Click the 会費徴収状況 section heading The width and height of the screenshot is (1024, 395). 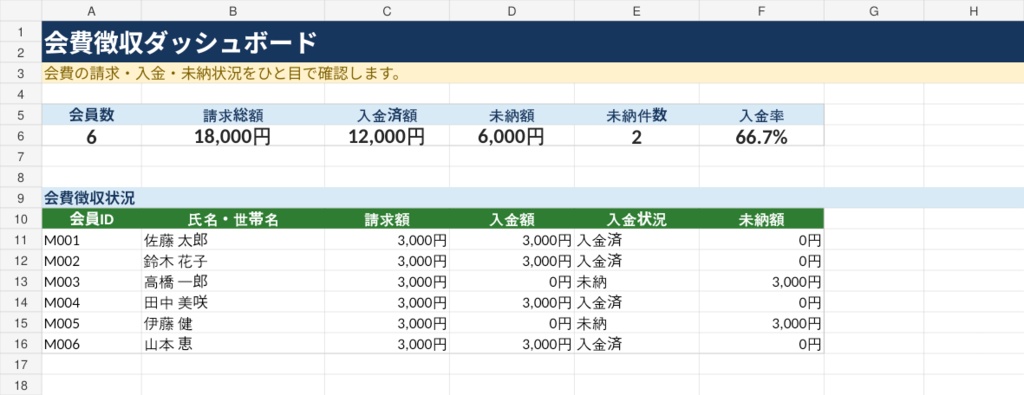[532, 198]
